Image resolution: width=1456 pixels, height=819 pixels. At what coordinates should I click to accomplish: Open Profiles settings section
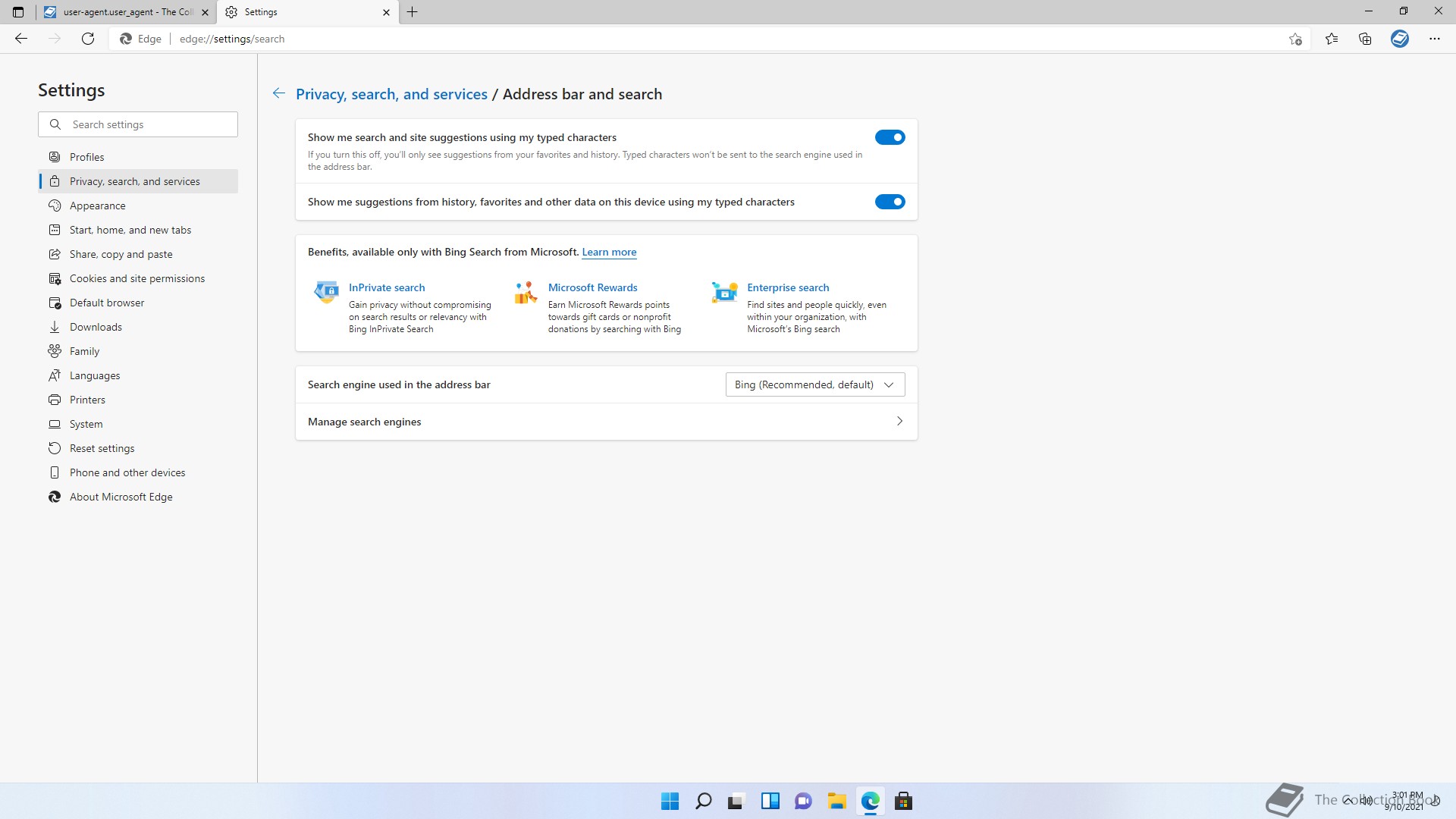(138, 157)
